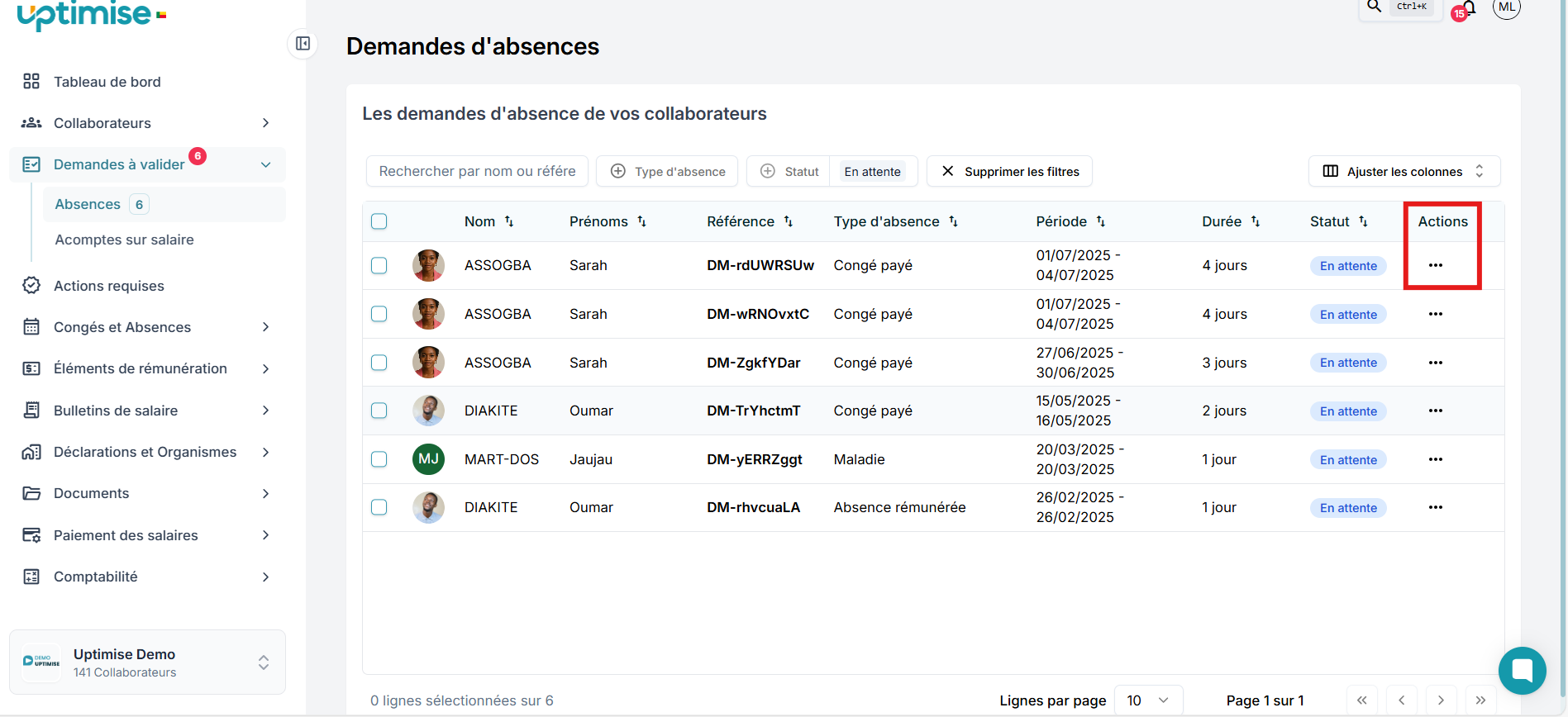The image size is (1568, 717).
Task: Expand Déclarations et Organismes chevron
Action: (265, 452)
